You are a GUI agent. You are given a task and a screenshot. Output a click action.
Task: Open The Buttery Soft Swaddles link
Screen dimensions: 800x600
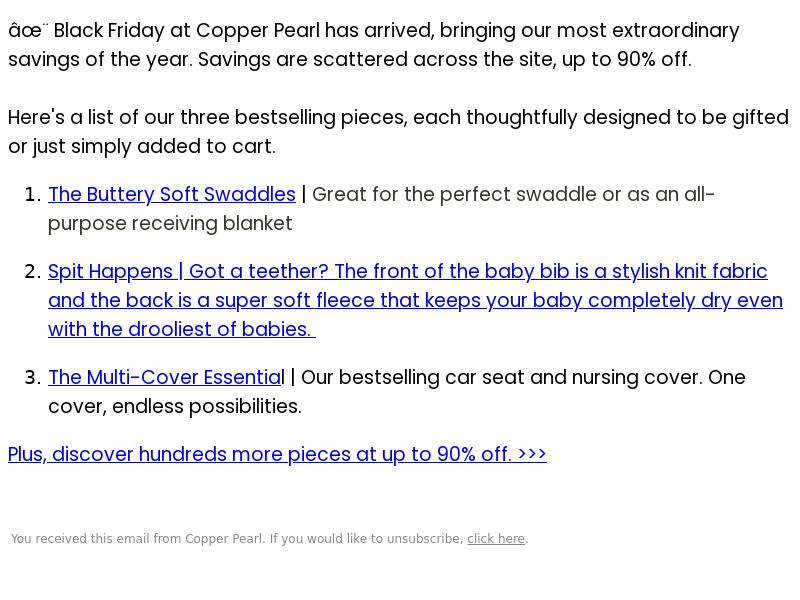172,194
